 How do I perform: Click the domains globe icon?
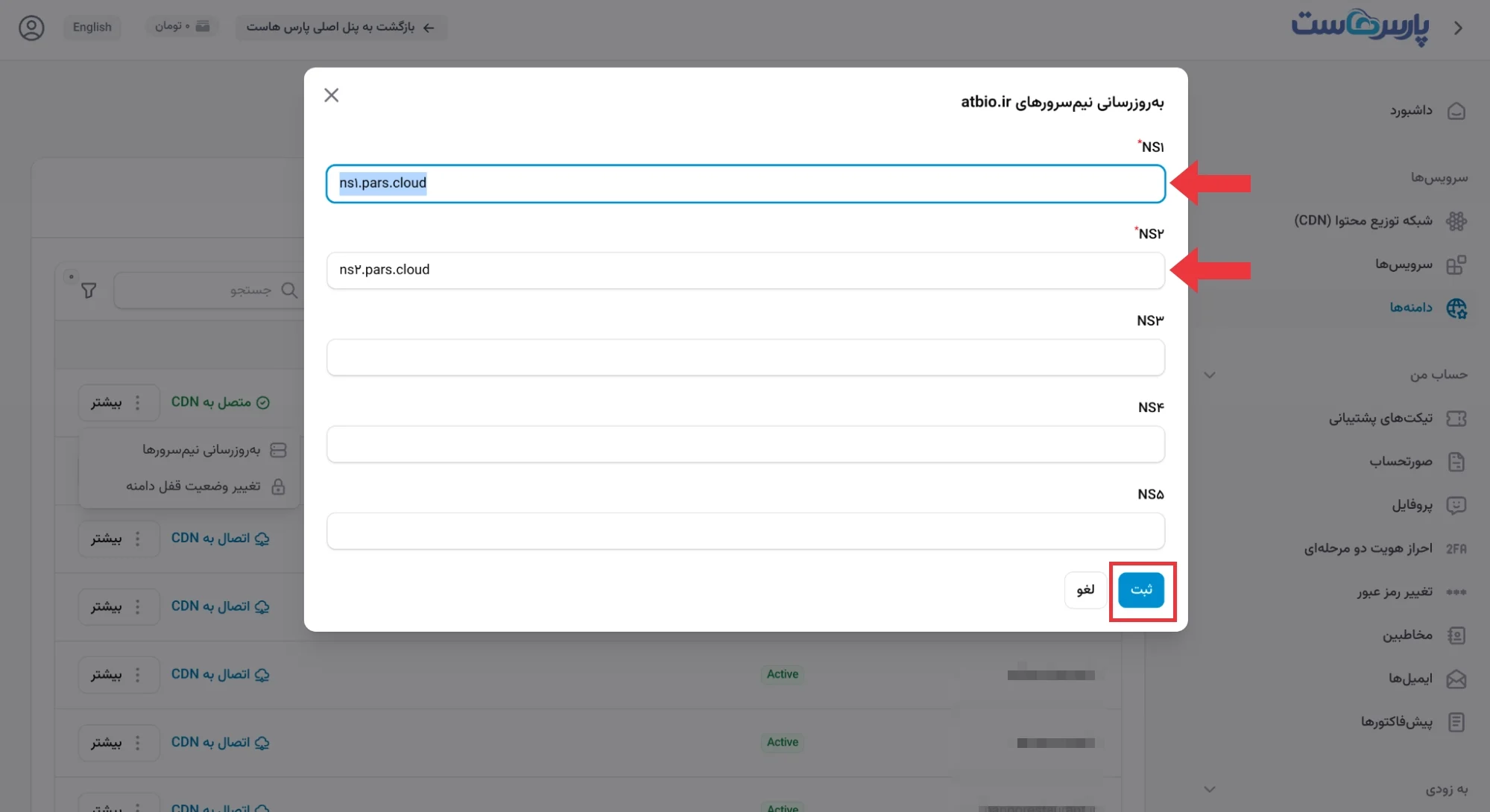pyautogui.click(x=1456, y=308)
